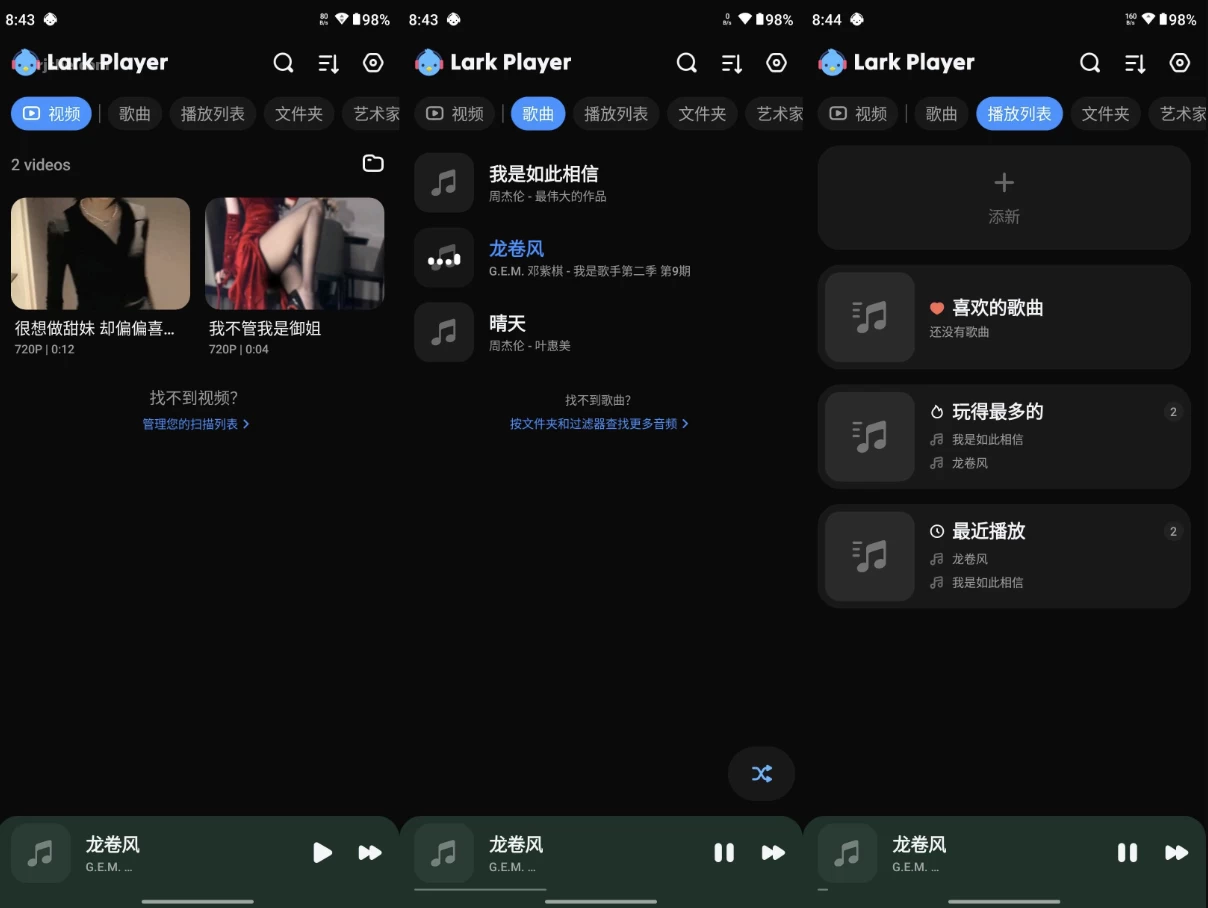This screenshot has width=1208, height=908.
Task: Open folder view icon above the videos
Action: [373, 163]
